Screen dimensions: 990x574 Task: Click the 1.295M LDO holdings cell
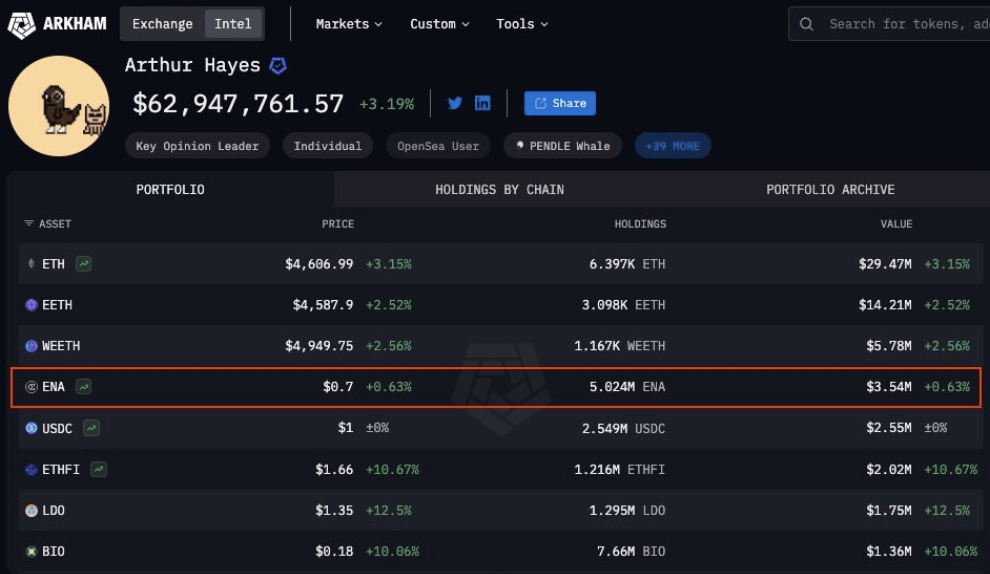627,510
